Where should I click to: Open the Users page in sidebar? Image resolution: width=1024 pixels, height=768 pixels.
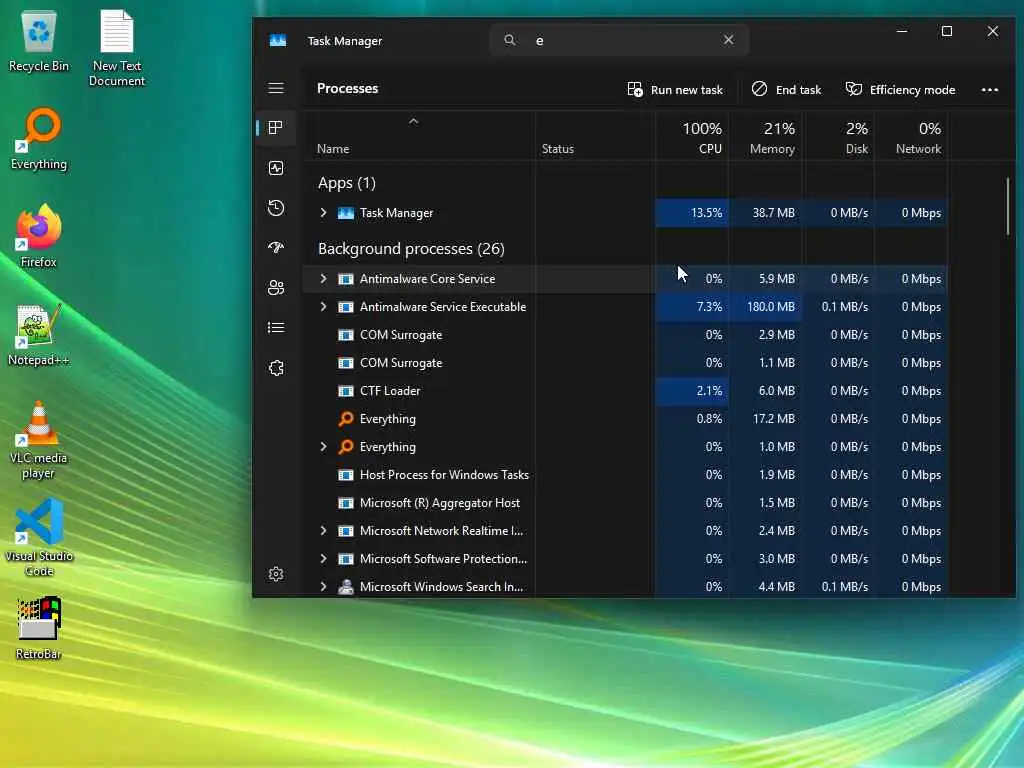(276, 288)
